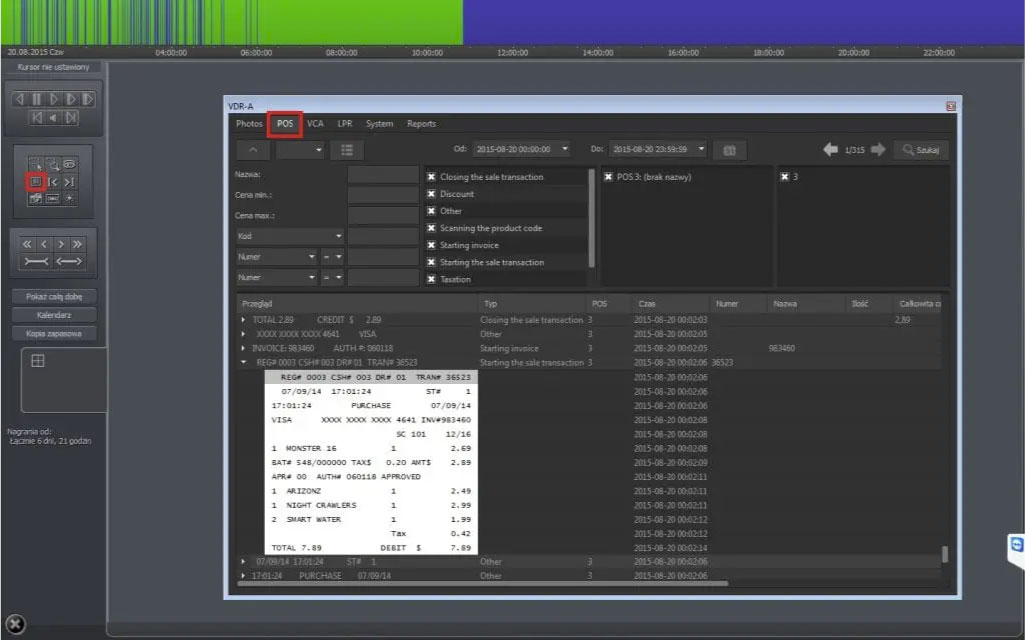Open the calendar icon next to the Do date

730,150
